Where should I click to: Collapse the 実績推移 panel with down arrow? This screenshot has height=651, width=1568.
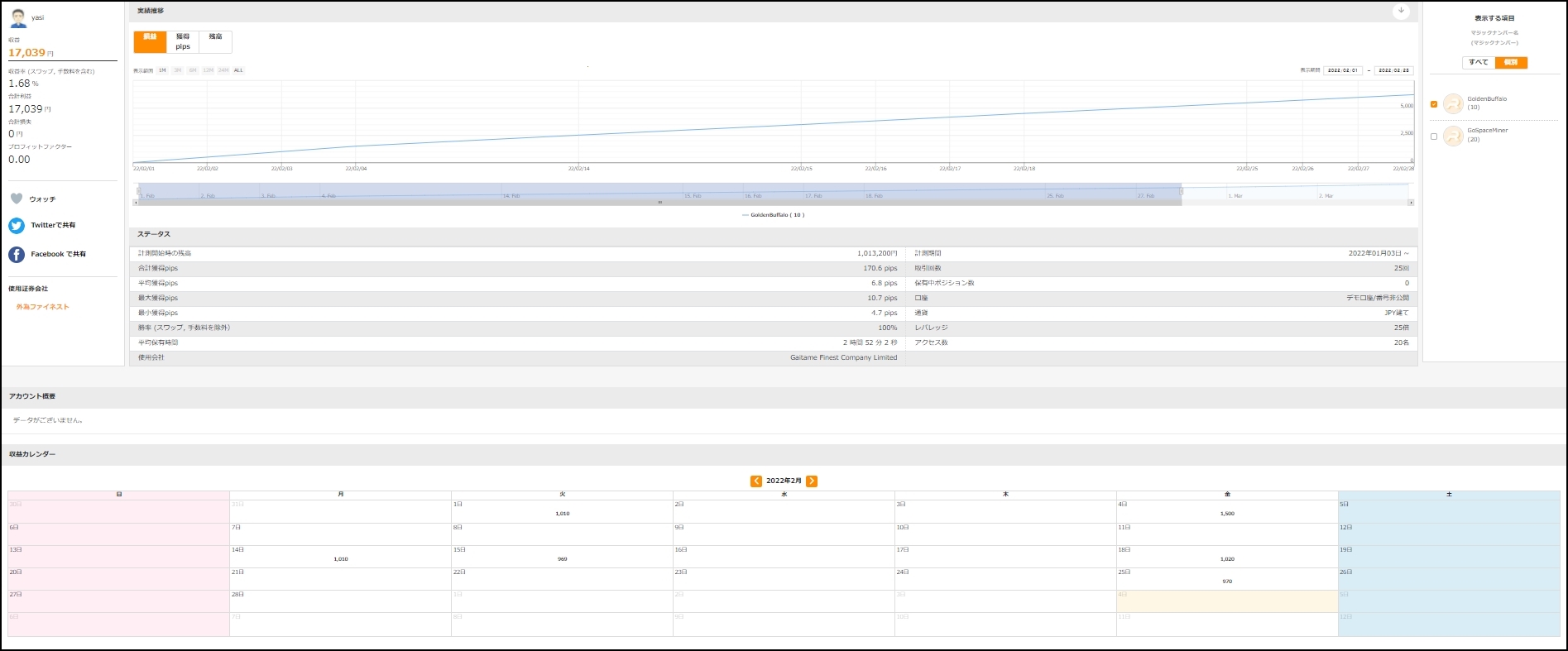tap(1401, 11)
